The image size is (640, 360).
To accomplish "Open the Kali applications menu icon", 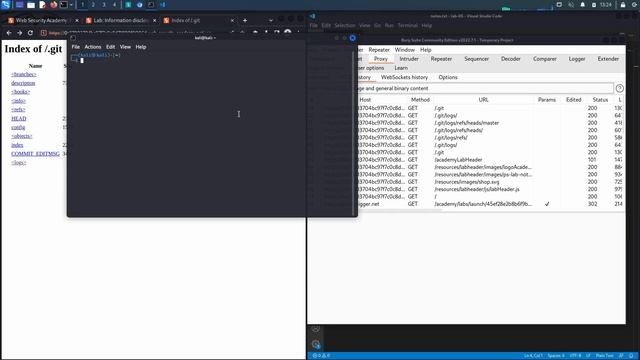I will point(5,5).
